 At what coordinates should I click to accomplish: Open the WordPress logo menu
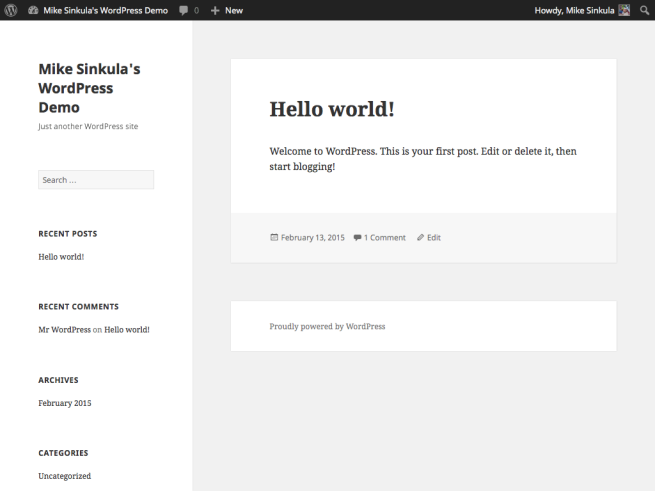11,10
